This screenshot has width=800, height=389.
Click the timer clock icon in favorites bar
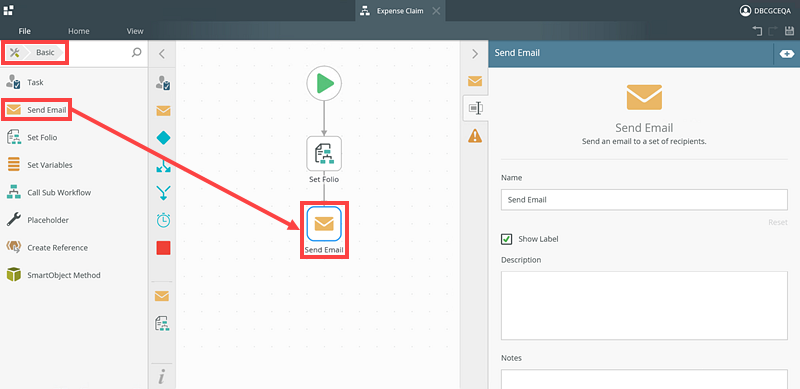pyautogui.click(x=163, y=221)
